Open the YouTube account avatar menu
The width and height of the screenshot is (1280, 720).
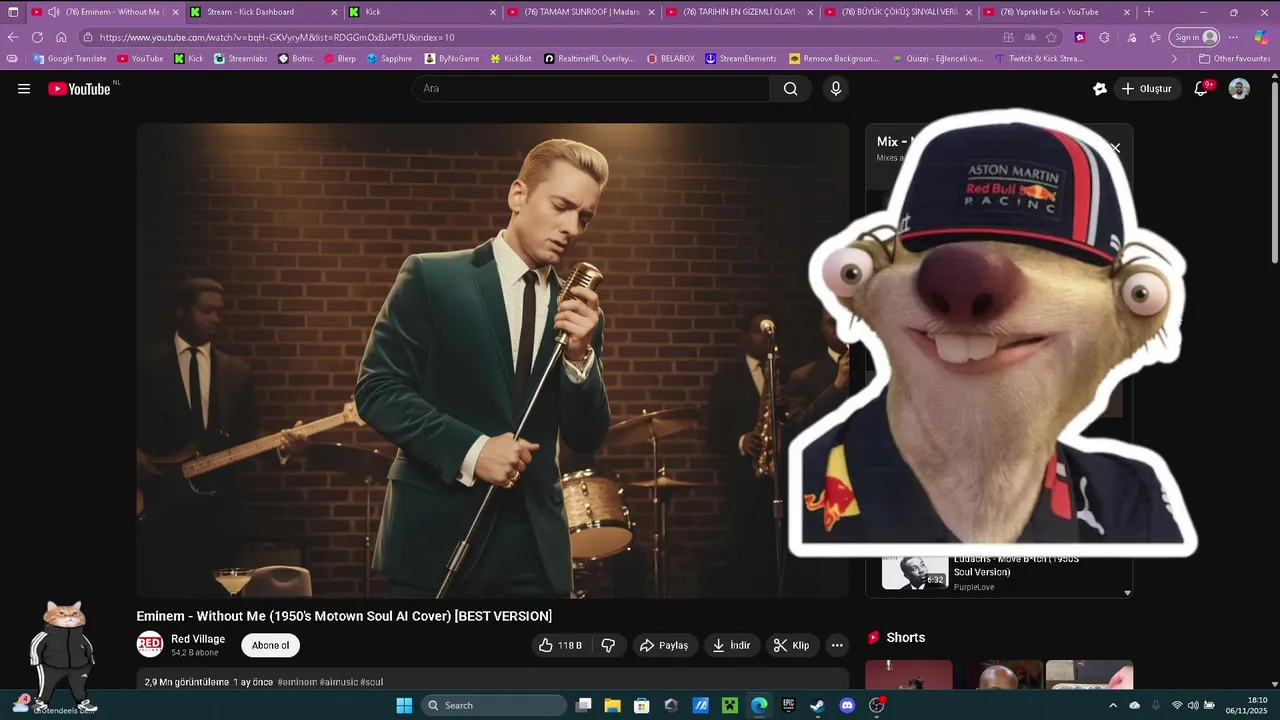pos(1239,89)
